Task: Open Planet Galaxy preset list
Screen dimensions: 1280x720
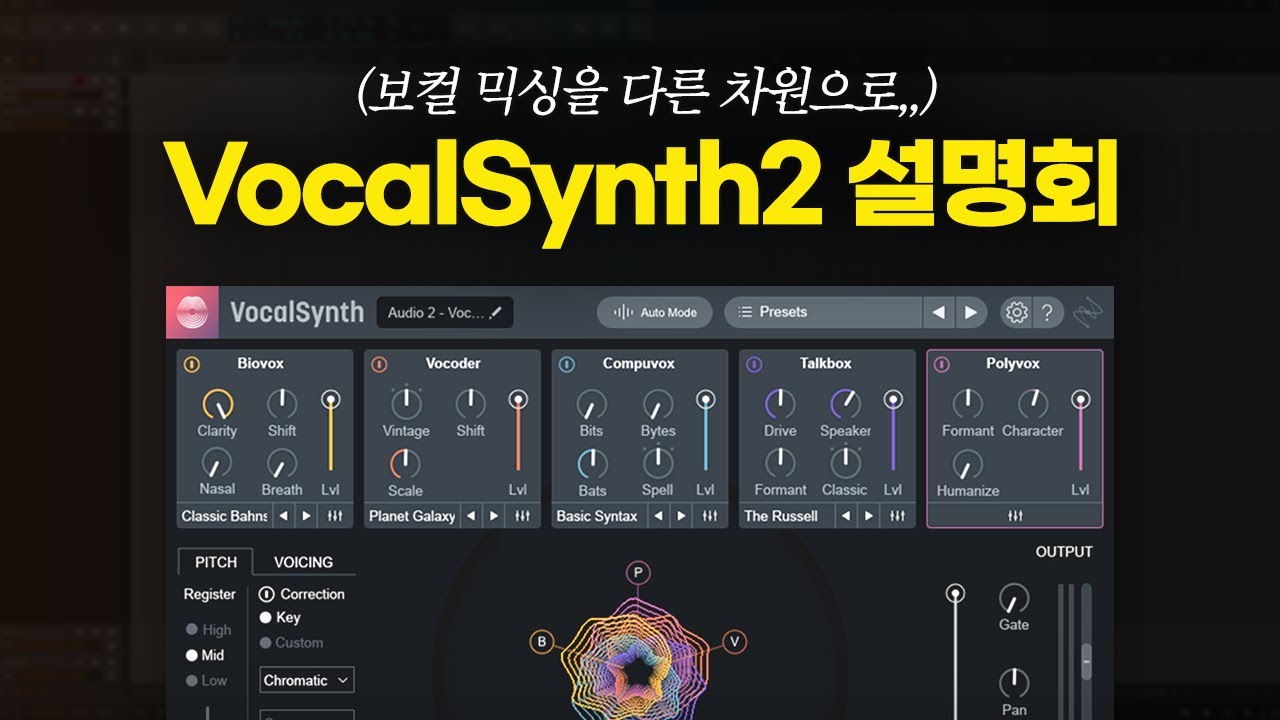Action: 411,516
